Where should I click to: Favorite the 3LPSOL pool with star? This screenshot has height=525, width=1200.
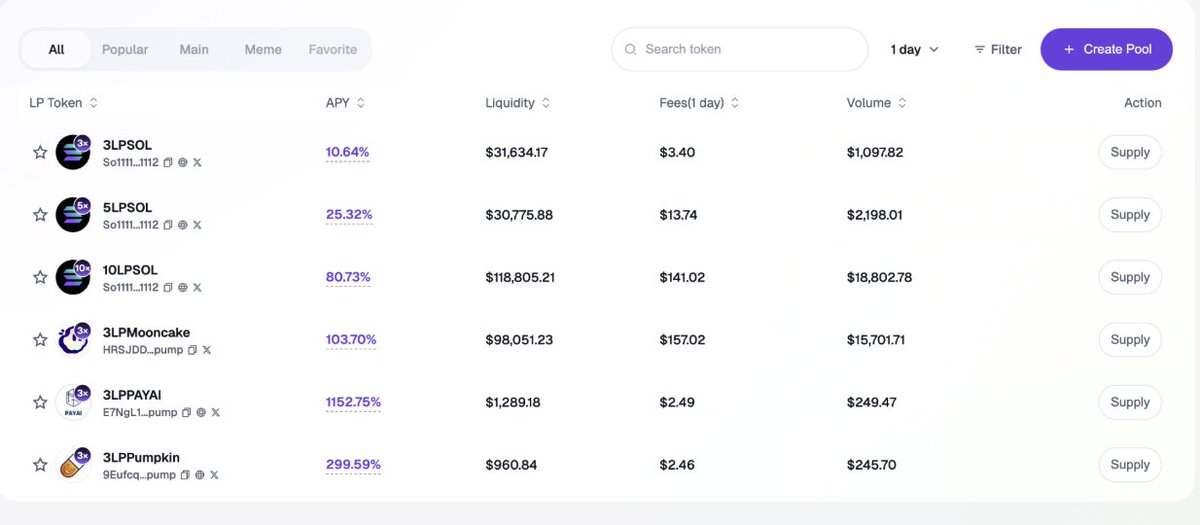click(40, 152)
